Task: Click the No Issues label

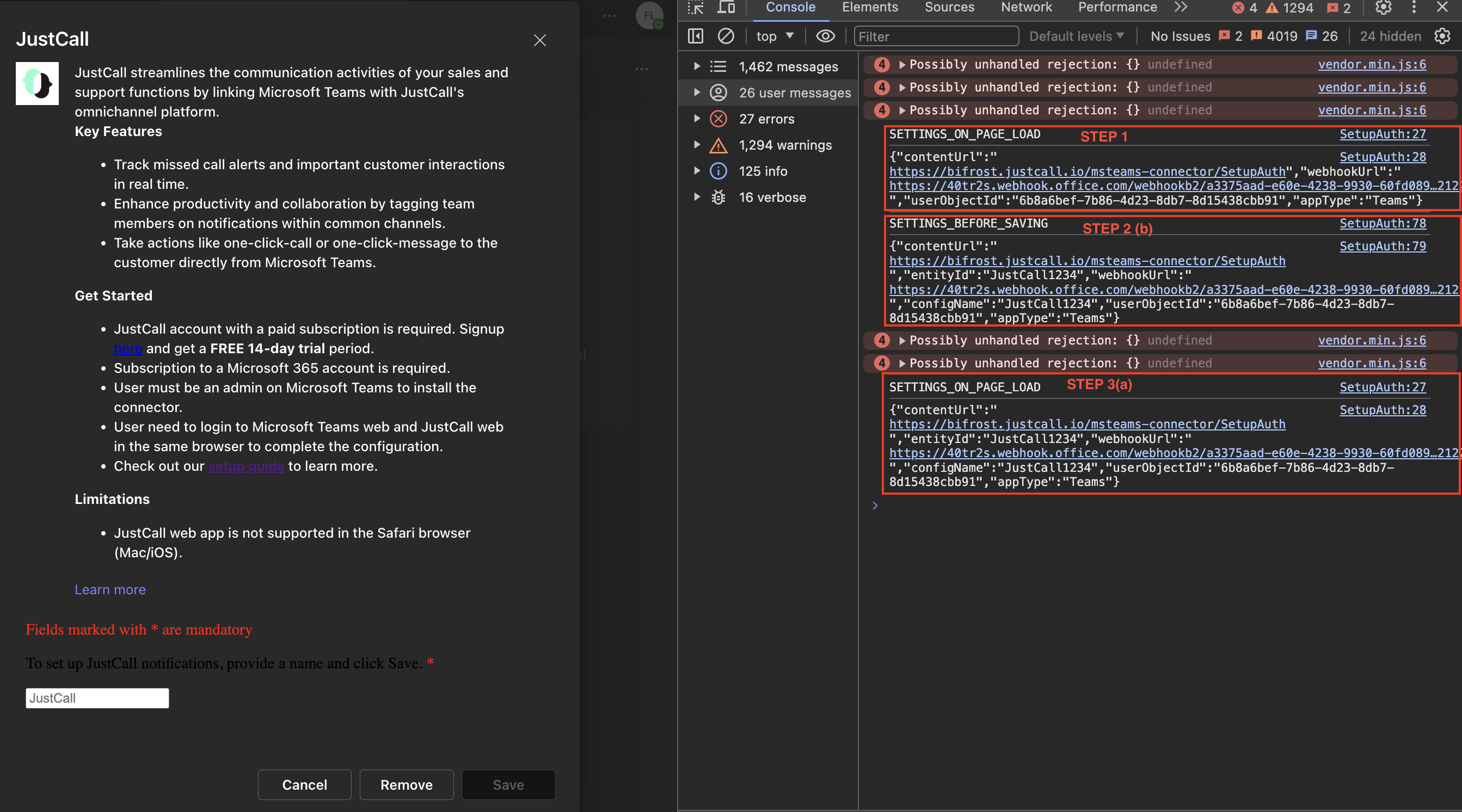Action: click(1181, 36)
